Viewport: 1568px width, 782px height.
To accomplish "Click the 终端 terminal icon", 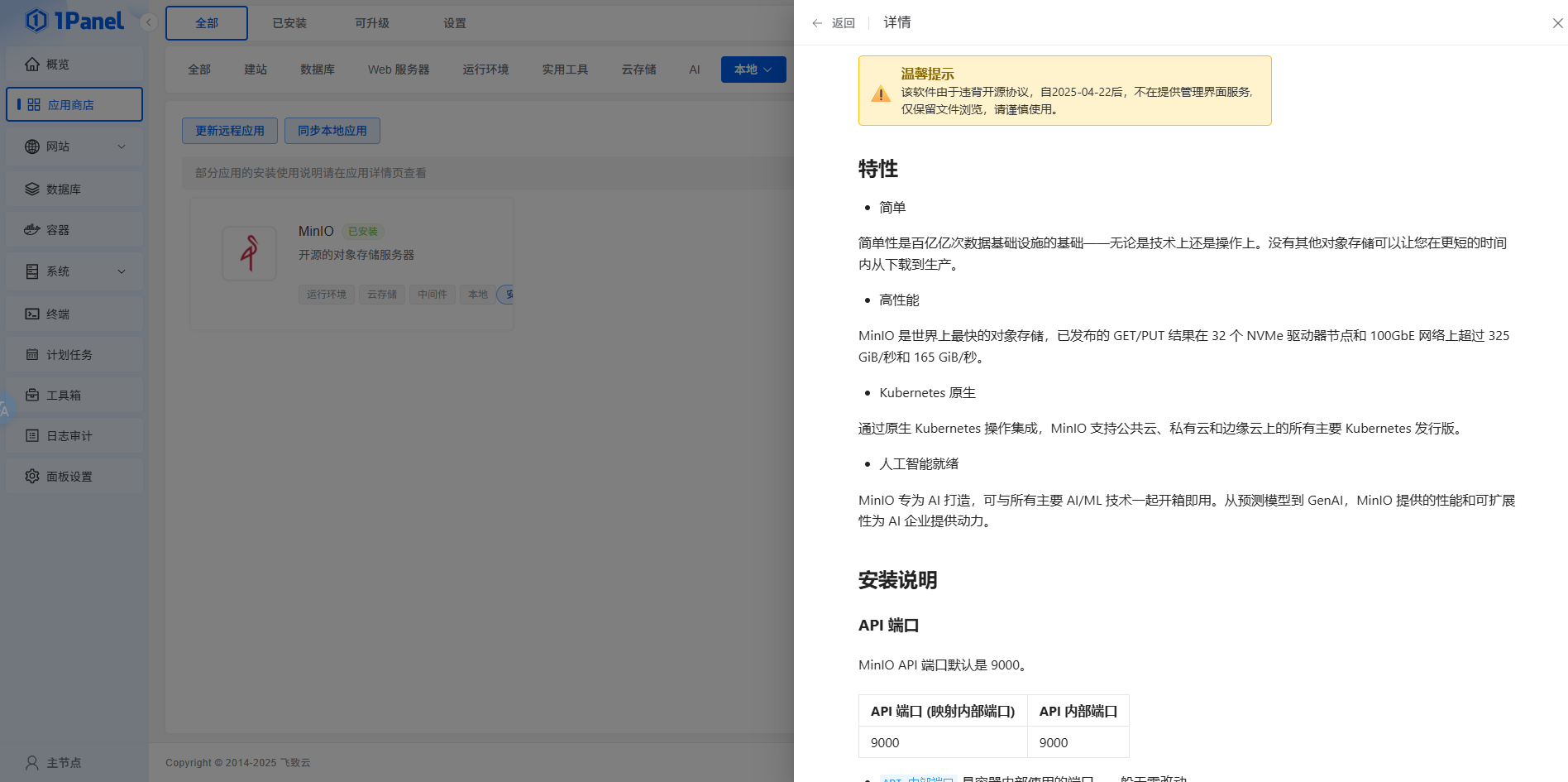I will point(32,314).
